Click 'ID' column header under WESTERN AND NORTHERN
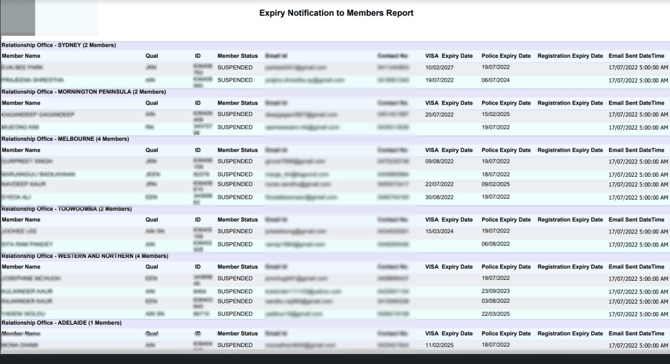 pyautogui.click(x=198, y=267)
